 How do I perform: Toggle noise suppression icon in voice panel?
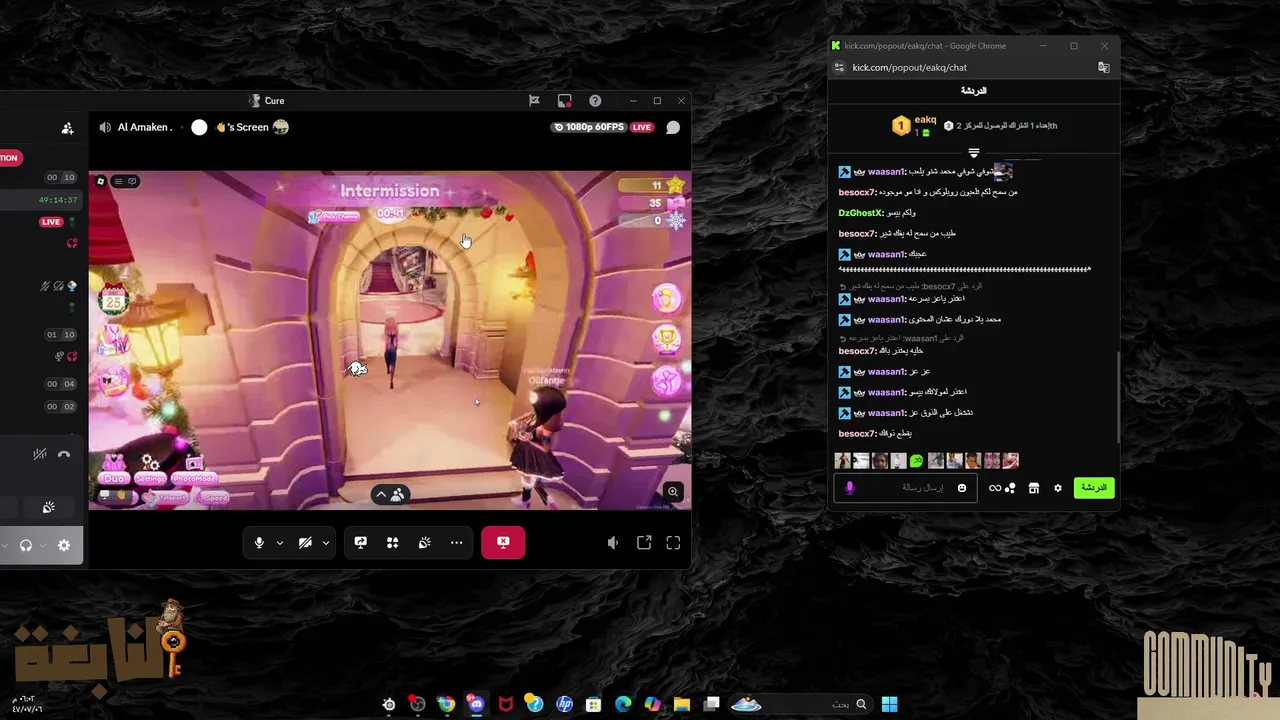39,454
